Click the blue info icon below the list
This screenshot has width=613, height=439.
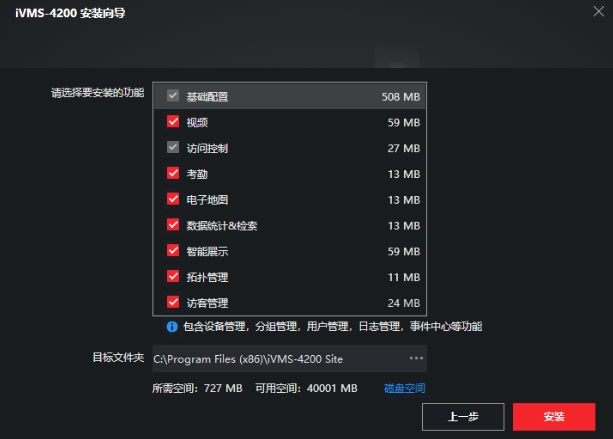[x=172, y=326]
